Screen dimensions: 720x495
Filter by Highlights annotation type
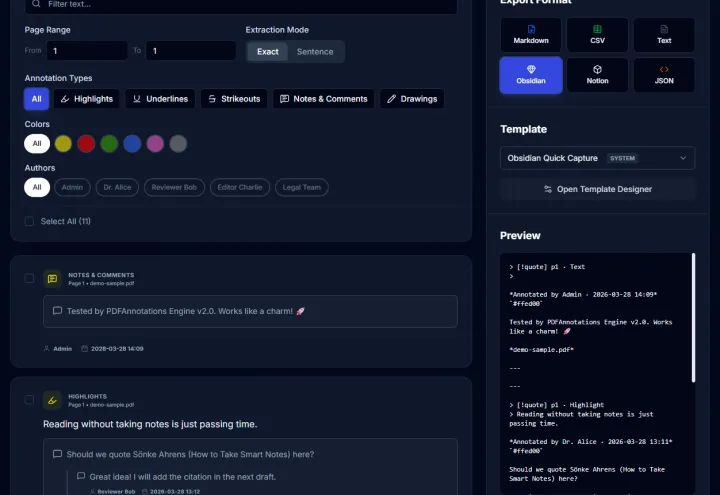[x=86, y=99]
